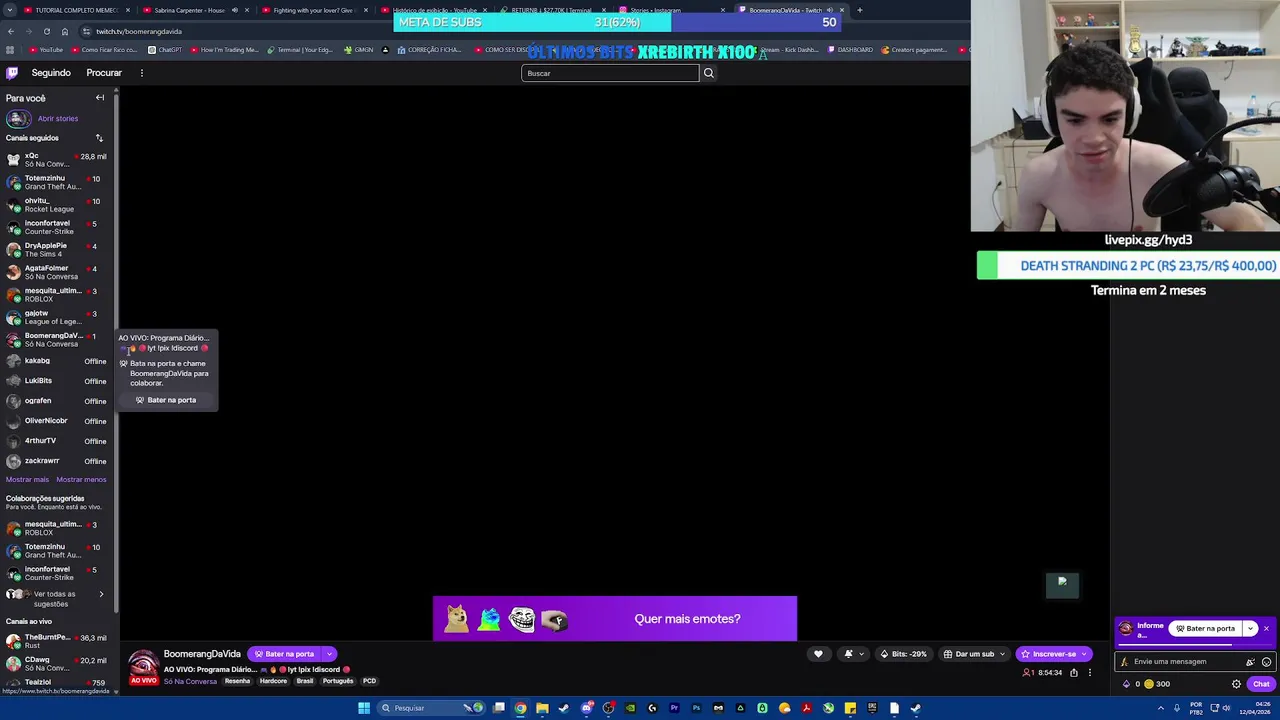Open YouTube bookmark
Viewport: 1280px width, 720px height.
(46, 50)
